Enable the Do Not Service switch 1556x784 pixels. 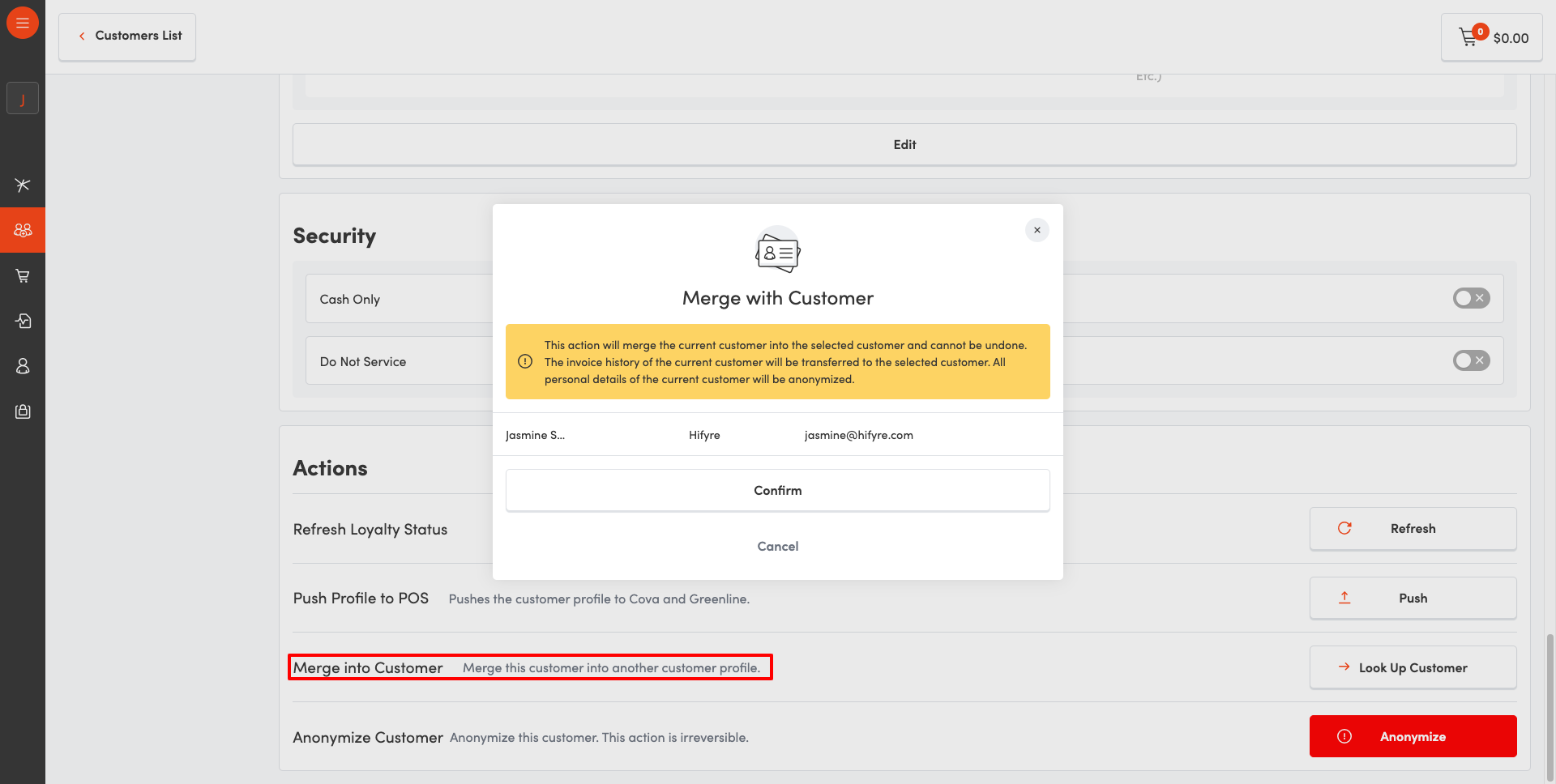coord(1471,360)
